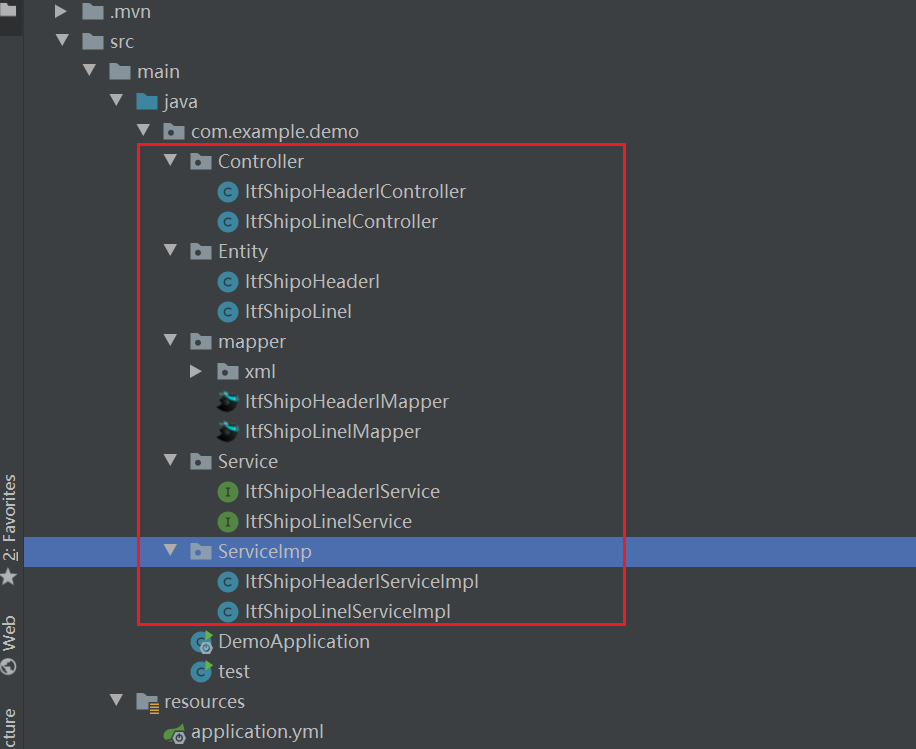Click the blue java source folder icon
Screen dimensions: 916x749
[x=147, y=101]
